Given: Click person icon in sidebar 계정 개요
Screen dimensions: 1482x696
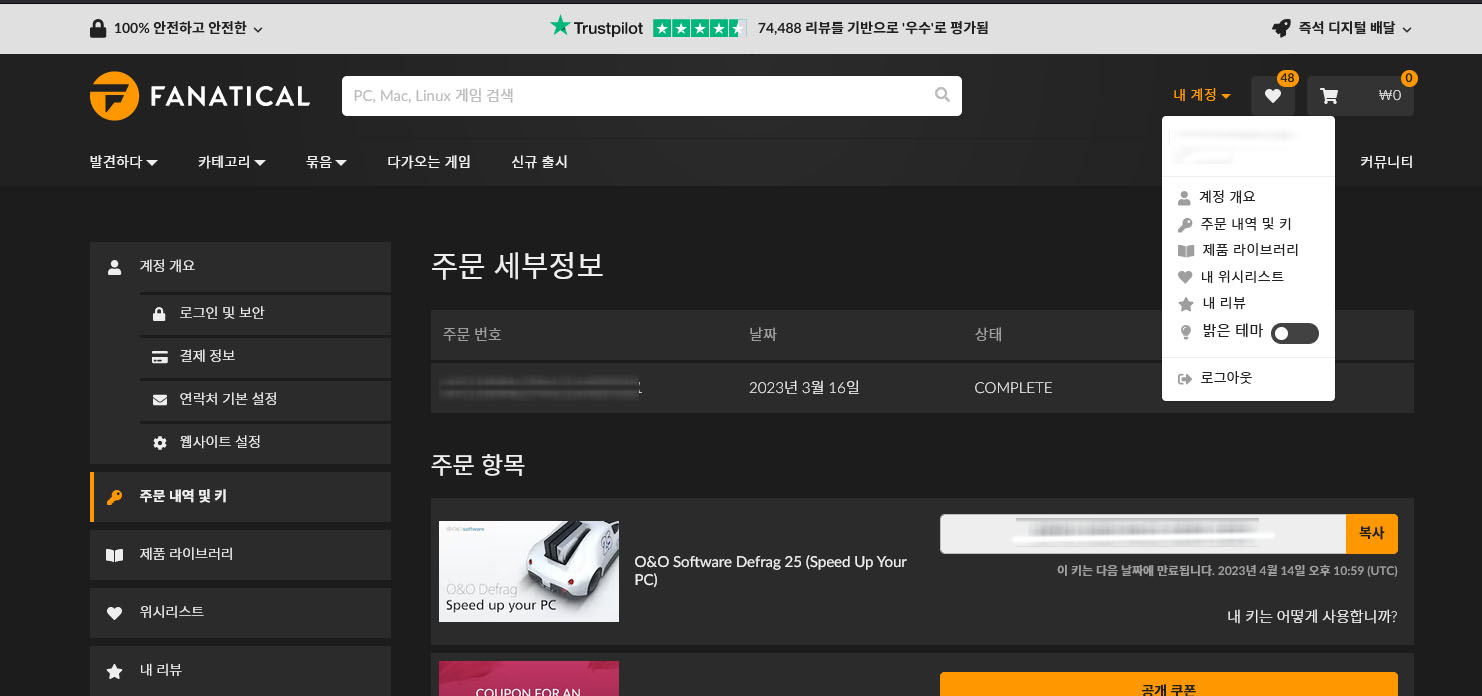Looking at the screenshot, I should (115, 267).
